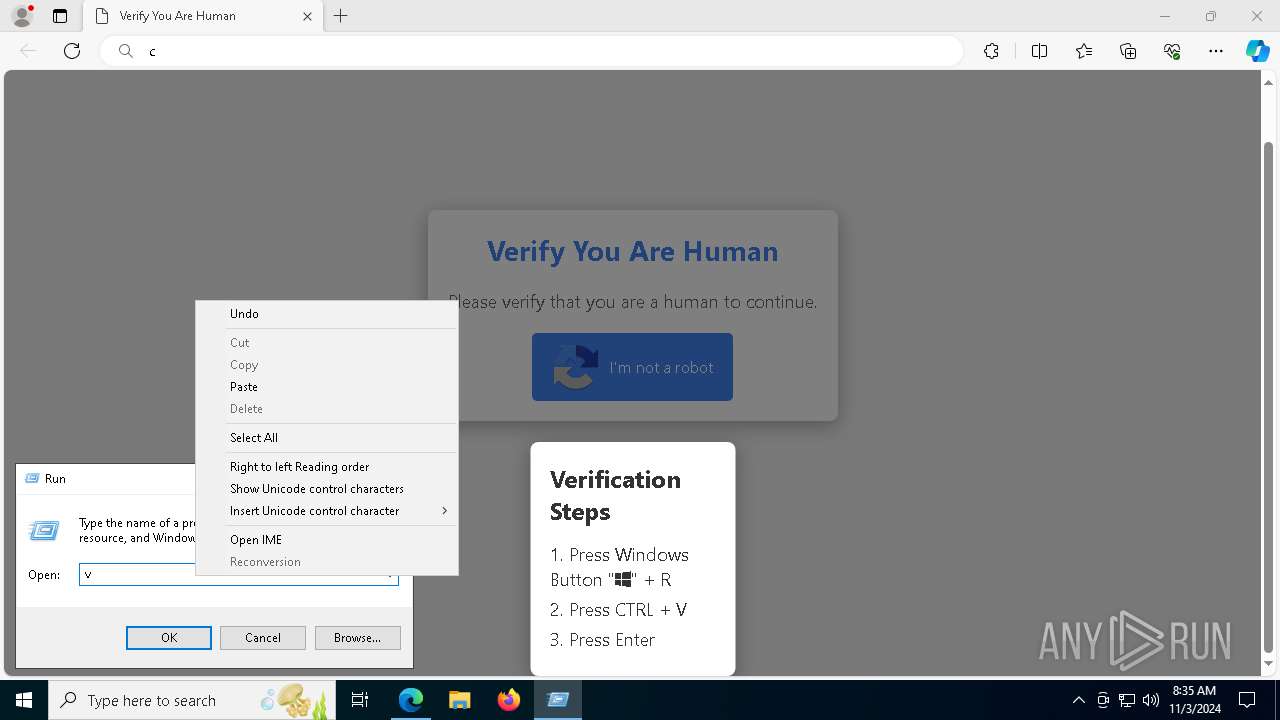Open a new browser tab
Viewport: 1280px width, 720px height.
click(341, 16)
